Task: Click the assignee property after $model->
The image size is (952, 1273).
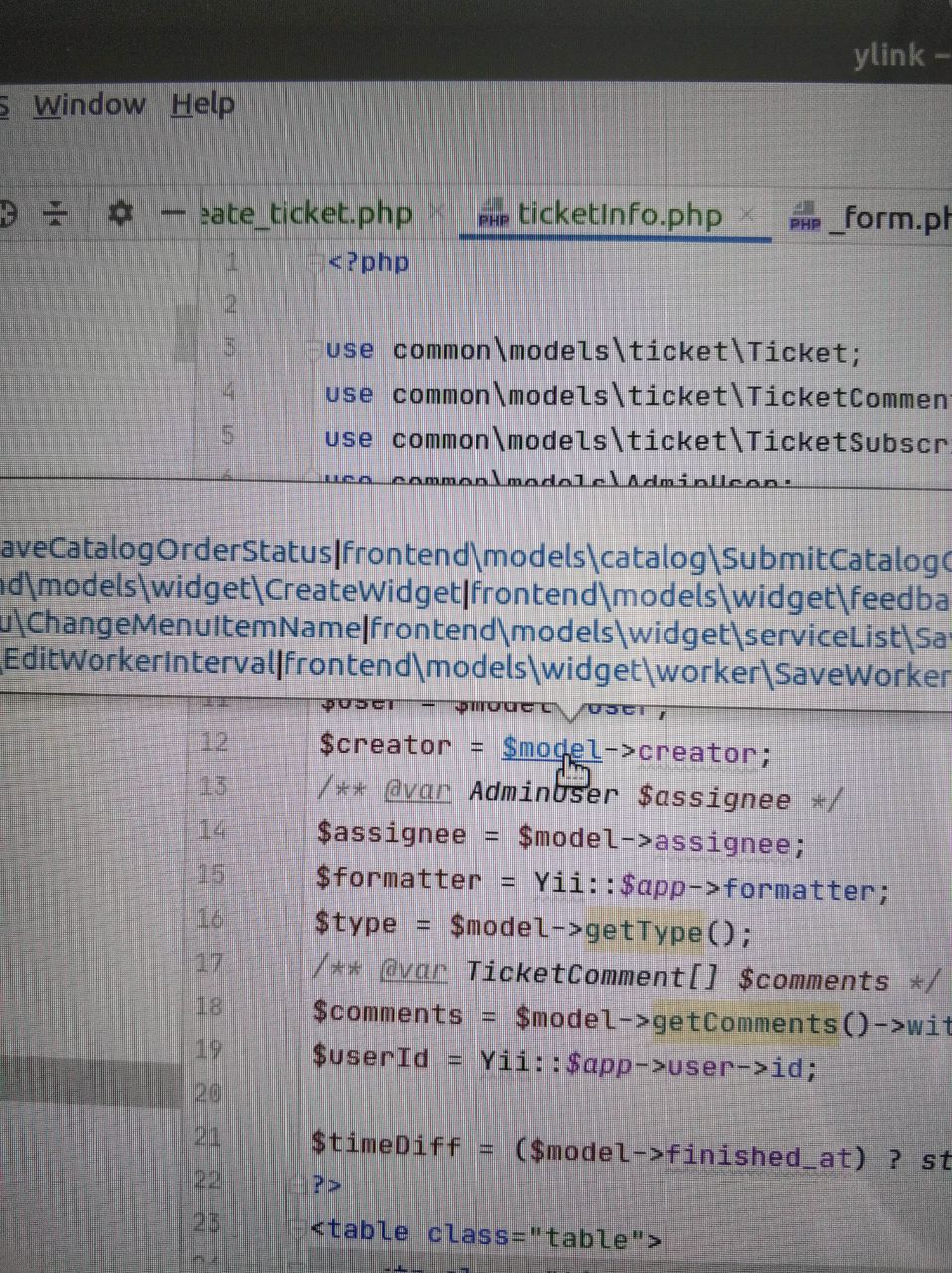Action: click(722, 843)
